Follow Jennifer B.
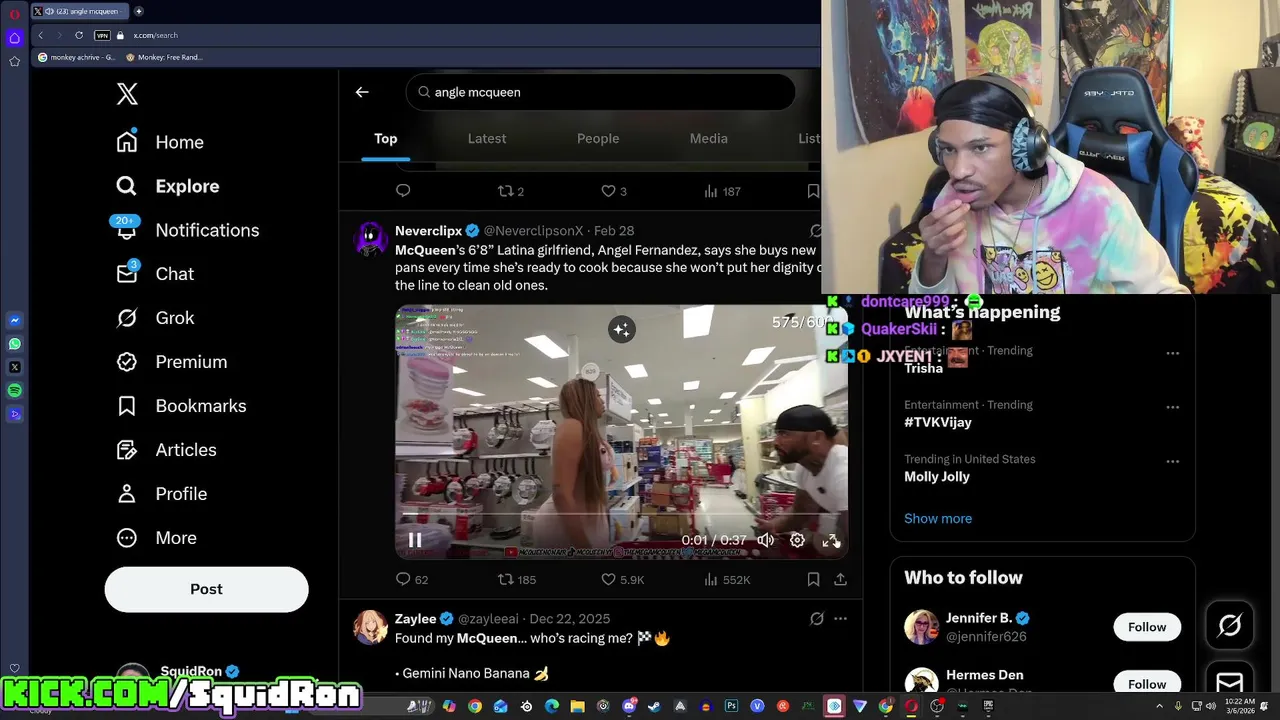 pyautogui.click(x=1147, y=627)
